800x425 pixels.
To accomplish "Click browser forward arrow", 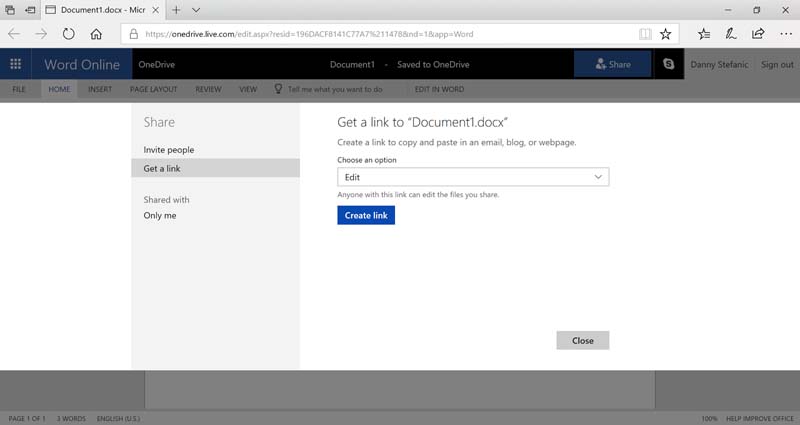I will tap(41, 34).
